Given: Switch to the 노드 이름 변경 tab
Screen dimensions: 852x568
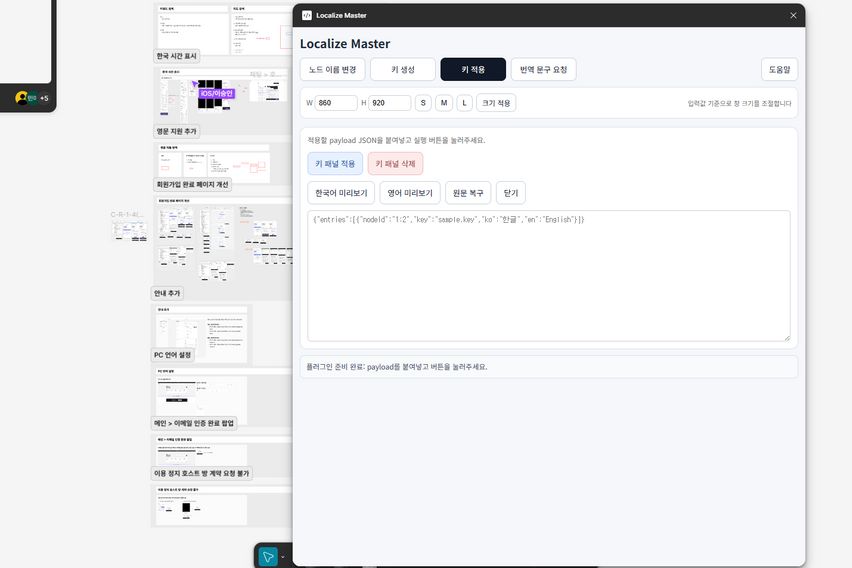Looking at the screenshot, I should (333, 70).
